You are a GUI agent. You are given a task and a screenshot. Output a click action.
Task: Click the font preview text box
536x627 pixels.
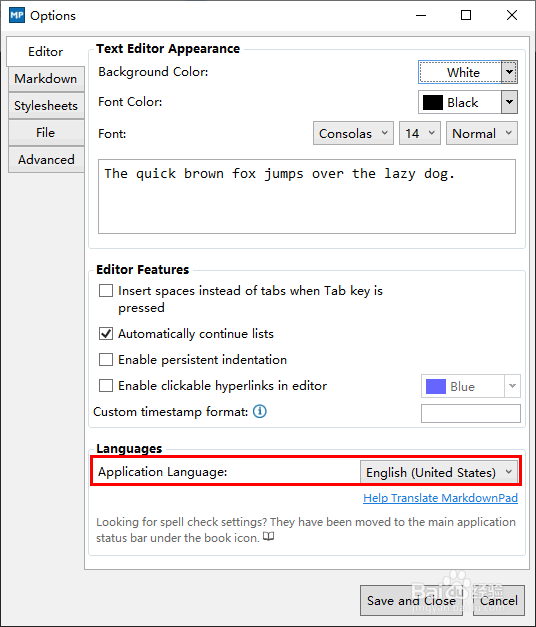pyautogui.click(x=307, y=196)
